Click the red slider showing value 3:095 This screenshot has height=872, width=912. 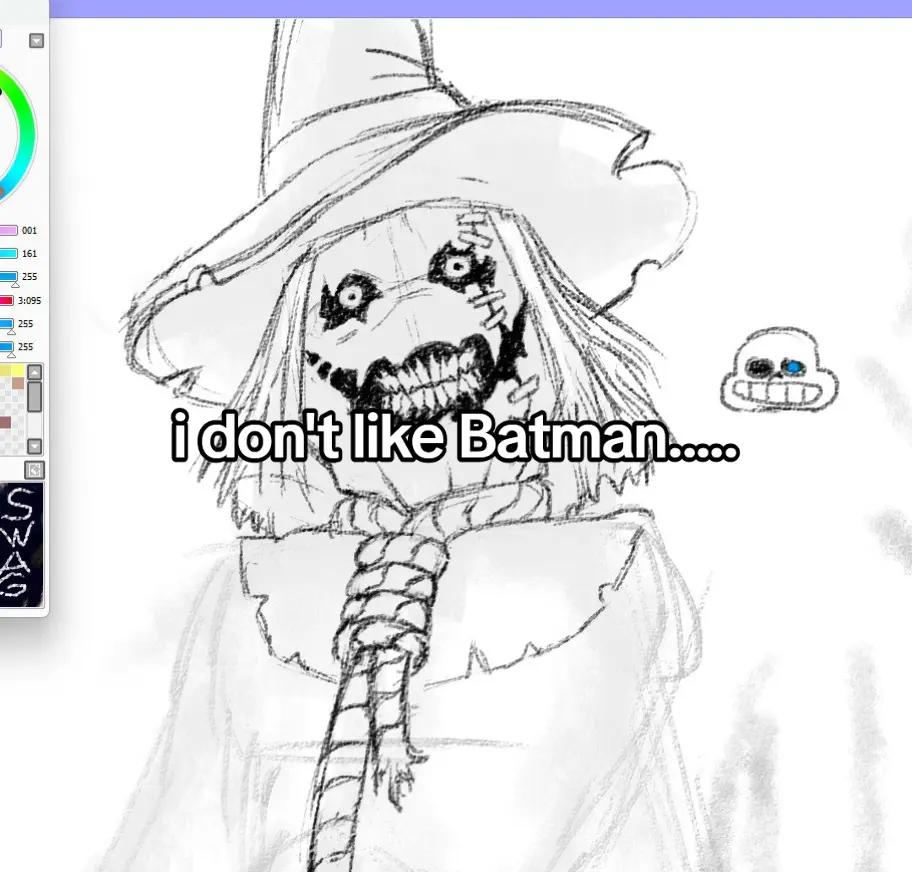[6, 301]
